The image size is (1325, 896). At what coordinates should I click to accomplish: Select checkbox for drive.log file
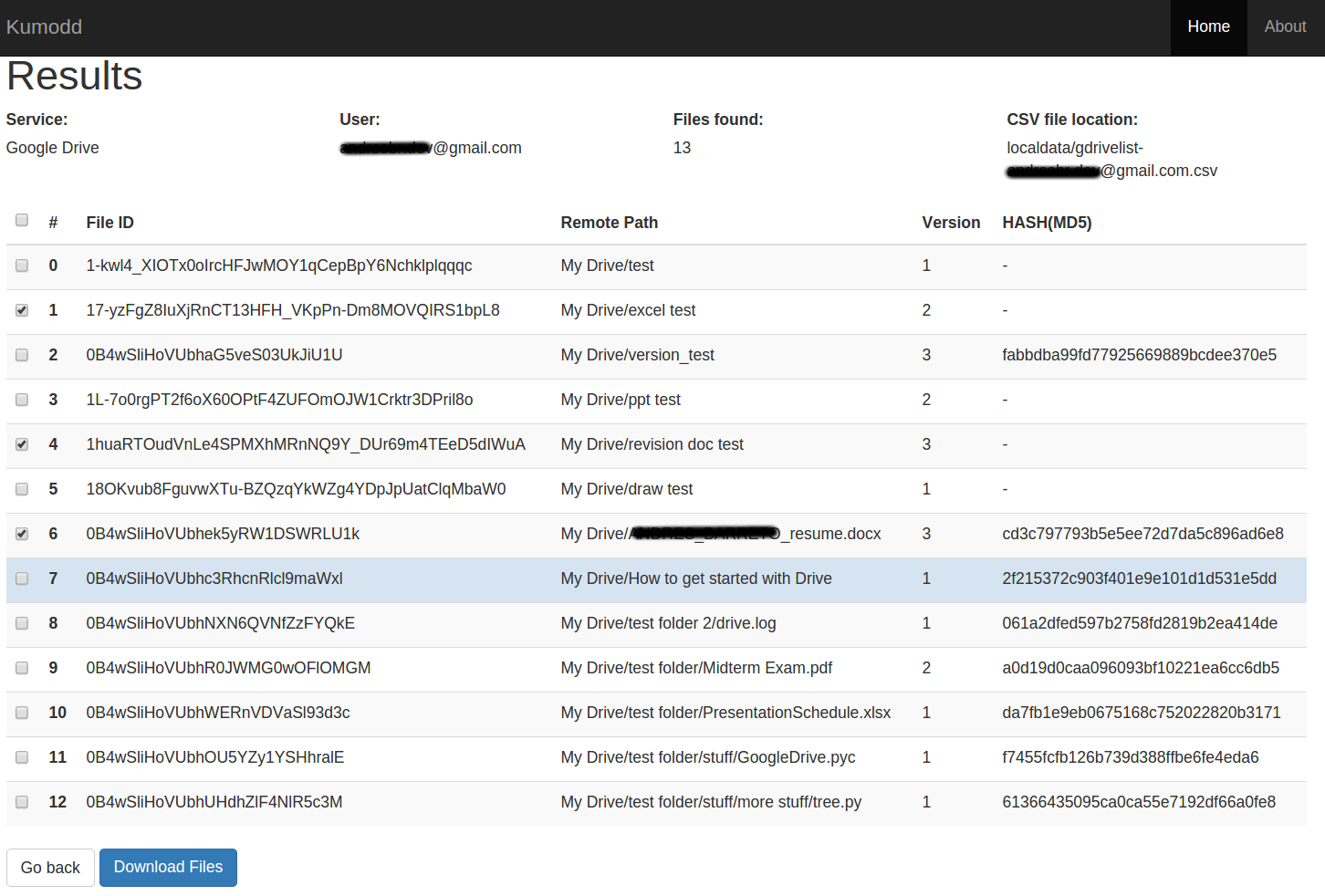[x=22, y=623]
